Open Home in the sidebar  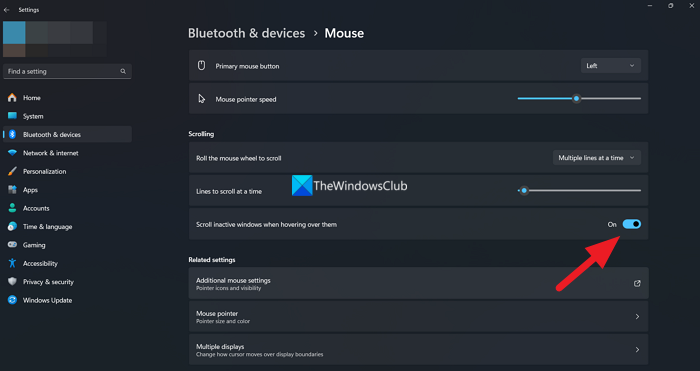click(x=67, y=98)
